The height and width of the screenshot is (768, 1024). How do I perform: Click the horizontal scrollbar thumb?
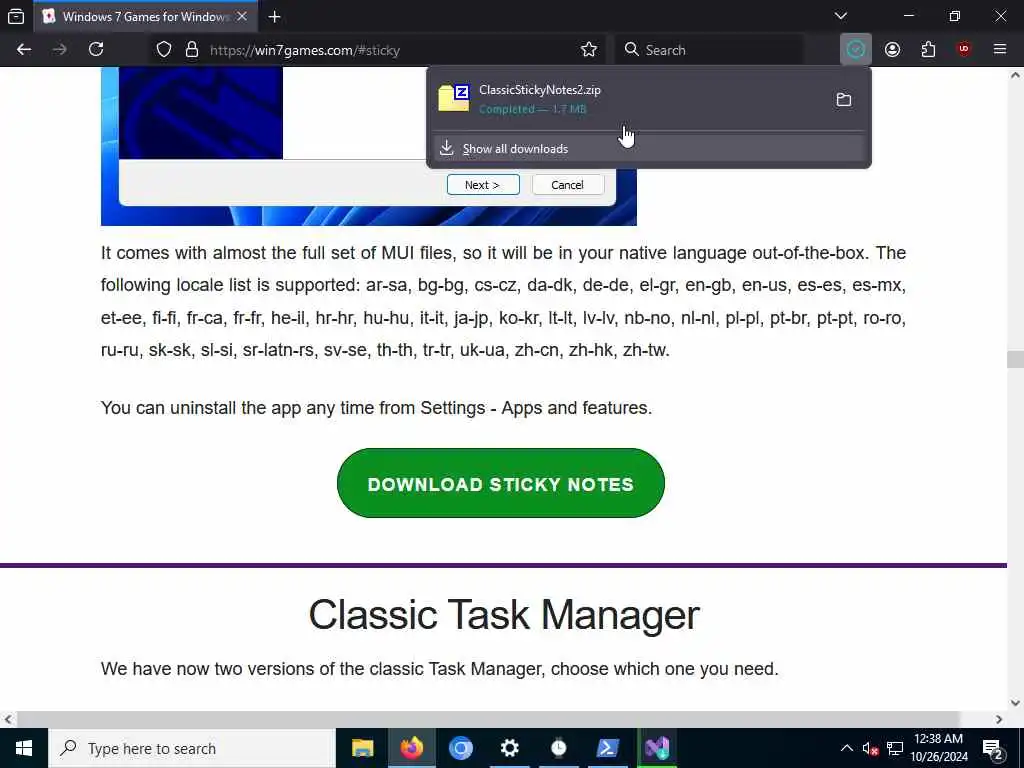[x=487, y=719]
